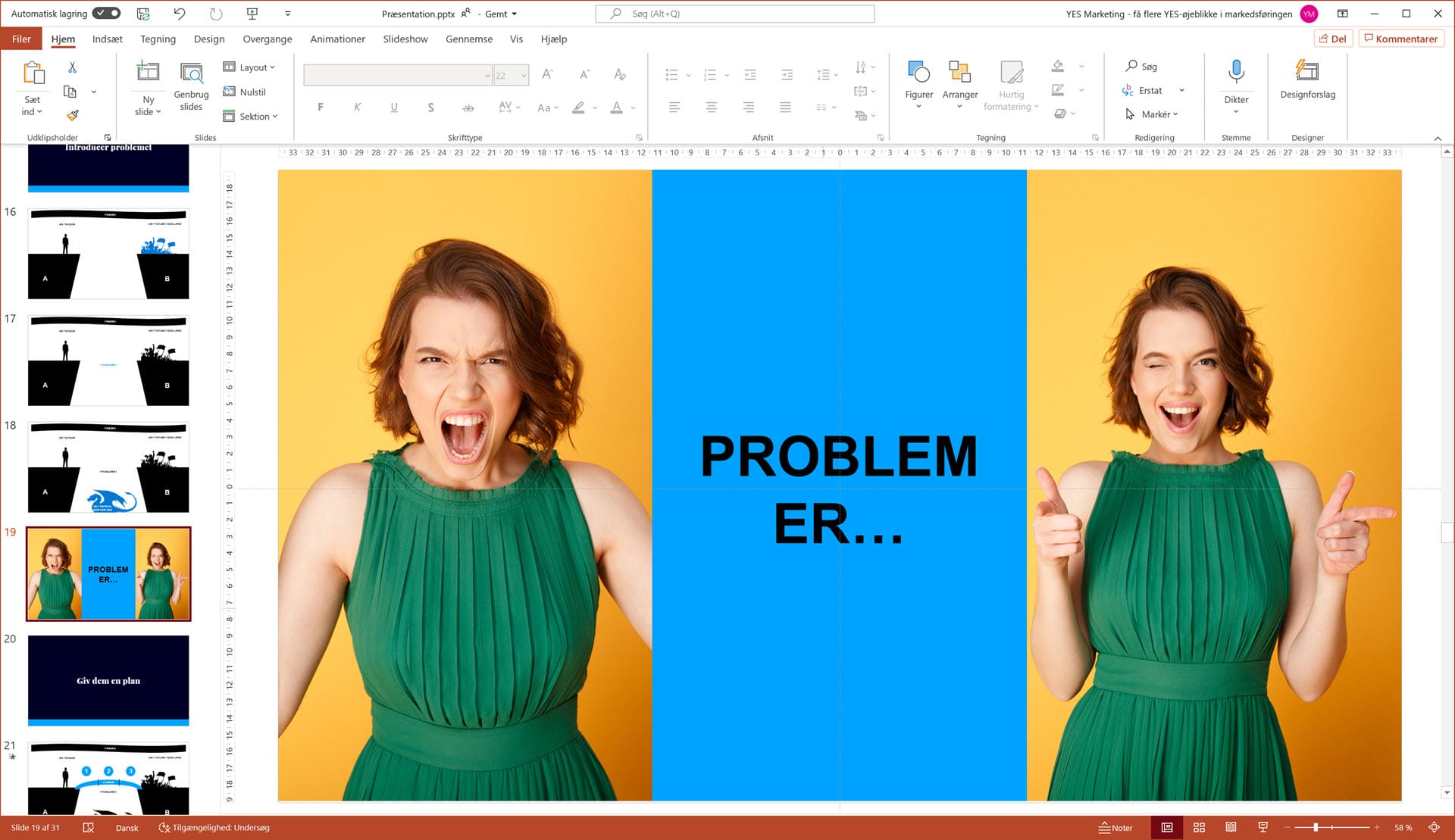Image resolution: width=1455 pixels, height=840 pixels.
Task: Click the zoom slider handle
Action: point(1316,827)
